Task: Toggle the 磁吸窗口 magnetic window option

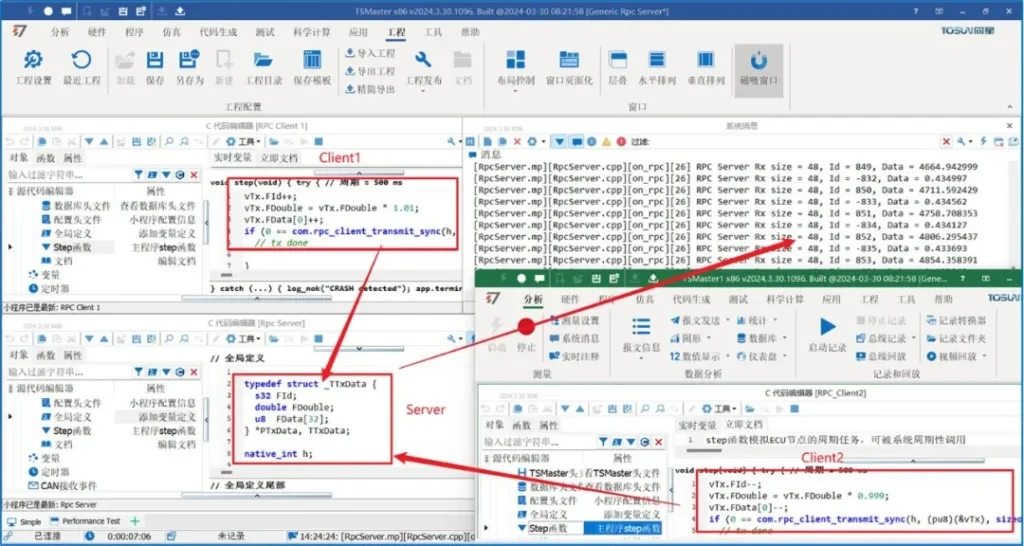Action: (x=756, y=65)
